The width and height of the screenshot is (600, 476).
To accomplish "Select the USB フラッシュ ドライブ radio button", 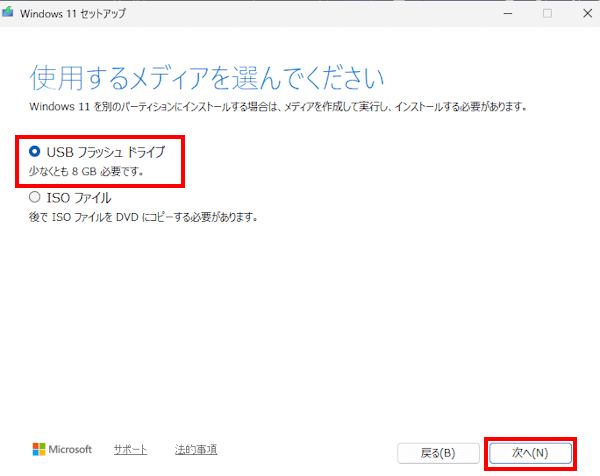I will (x=34, y=152).
